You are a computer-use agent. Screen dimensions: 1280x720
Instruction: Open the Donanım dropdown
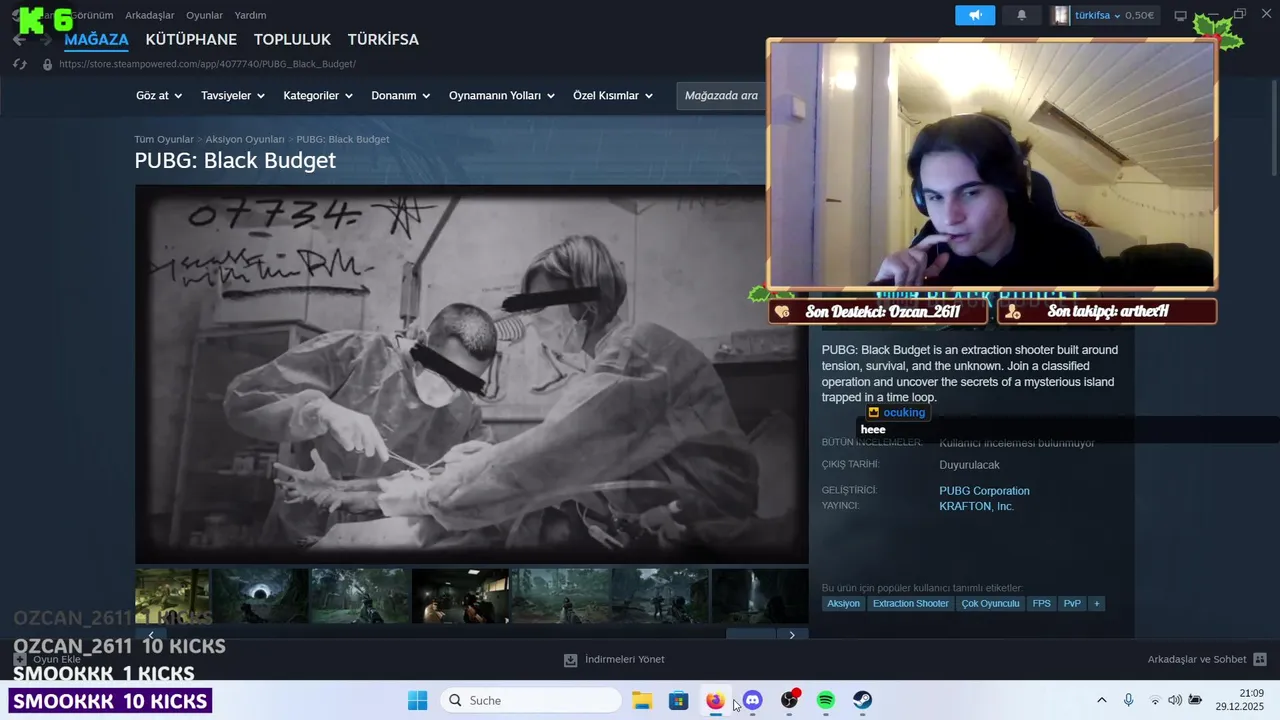click(x=400, y=96)
